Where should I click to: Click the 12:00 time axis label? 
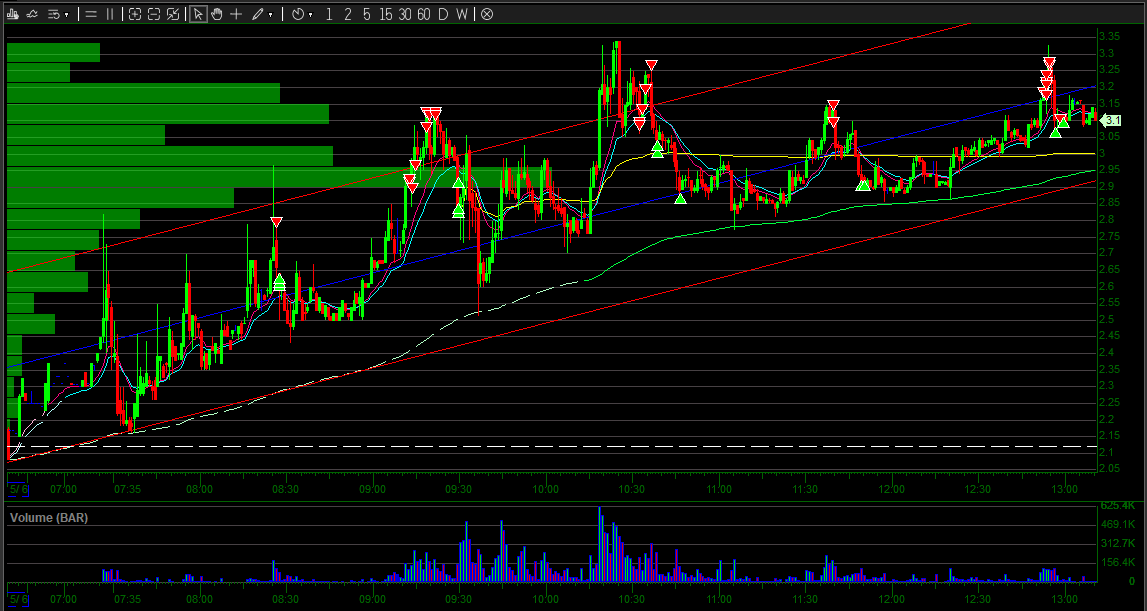(x=892, y=490)
